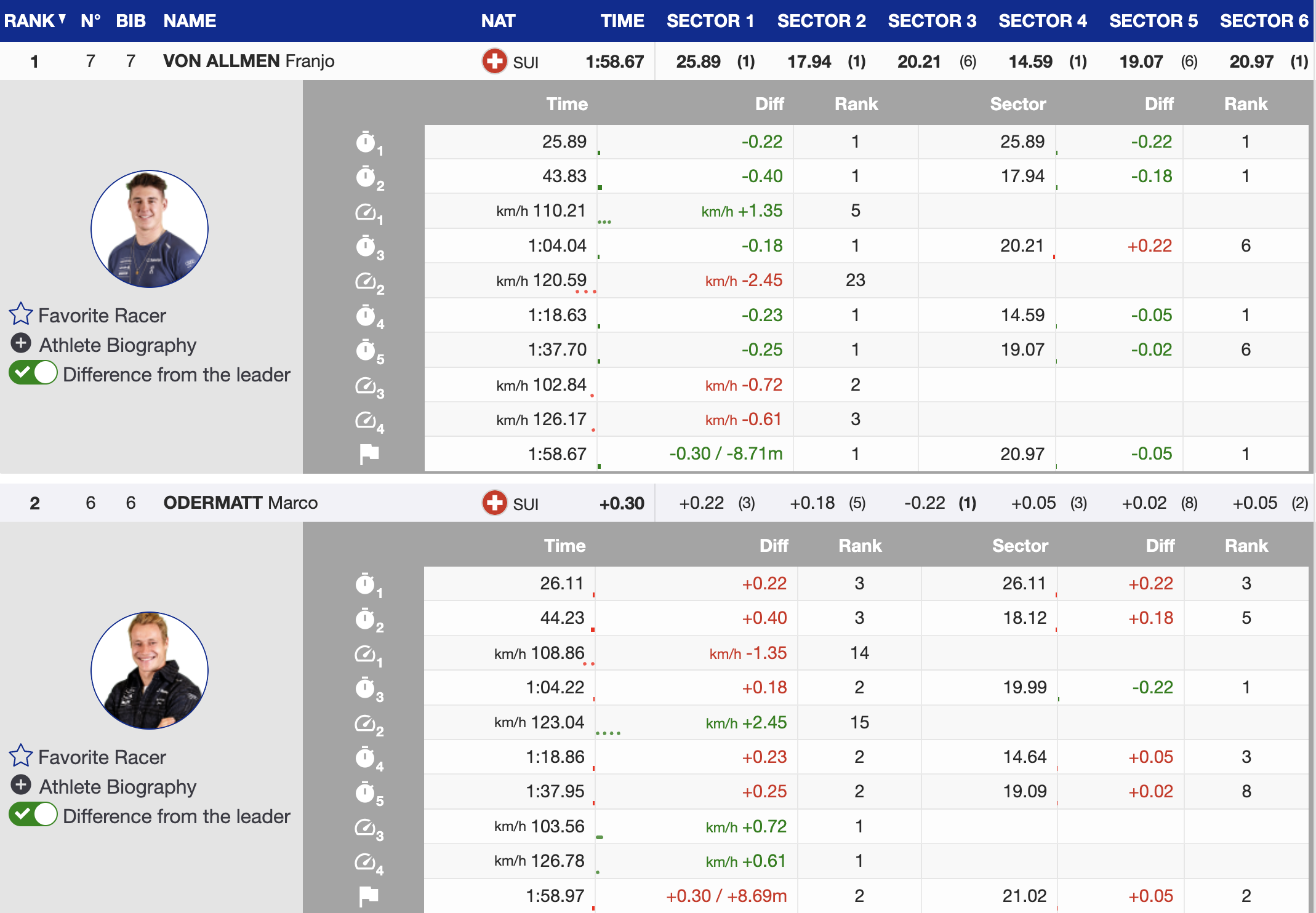The width and height of the screenshot is (1316, 913).
Task: Click Odermatt's speed trap 4 speedometer icon
Action: coord(366,861)
